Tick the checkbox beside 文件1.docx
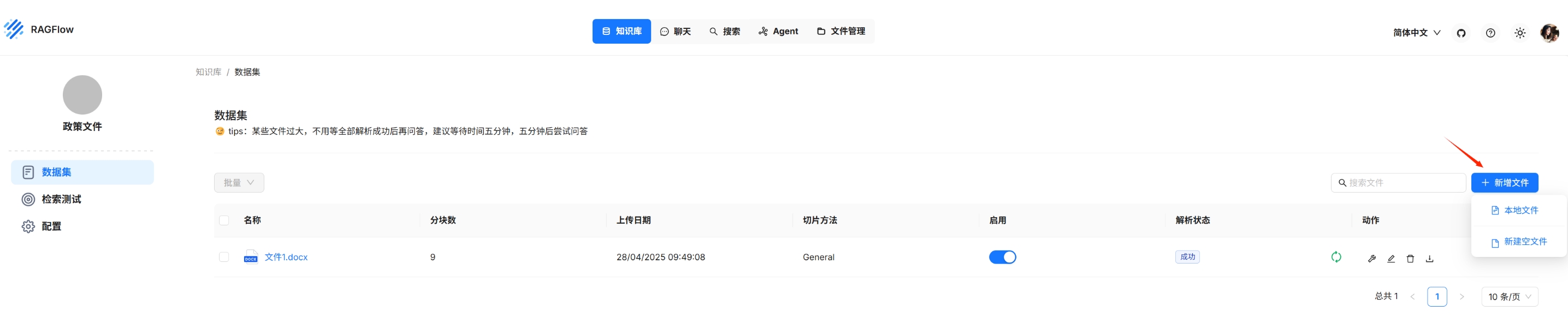Image resolution: width=1568 pixels, height=317 pixels. [x=224, y=258]
